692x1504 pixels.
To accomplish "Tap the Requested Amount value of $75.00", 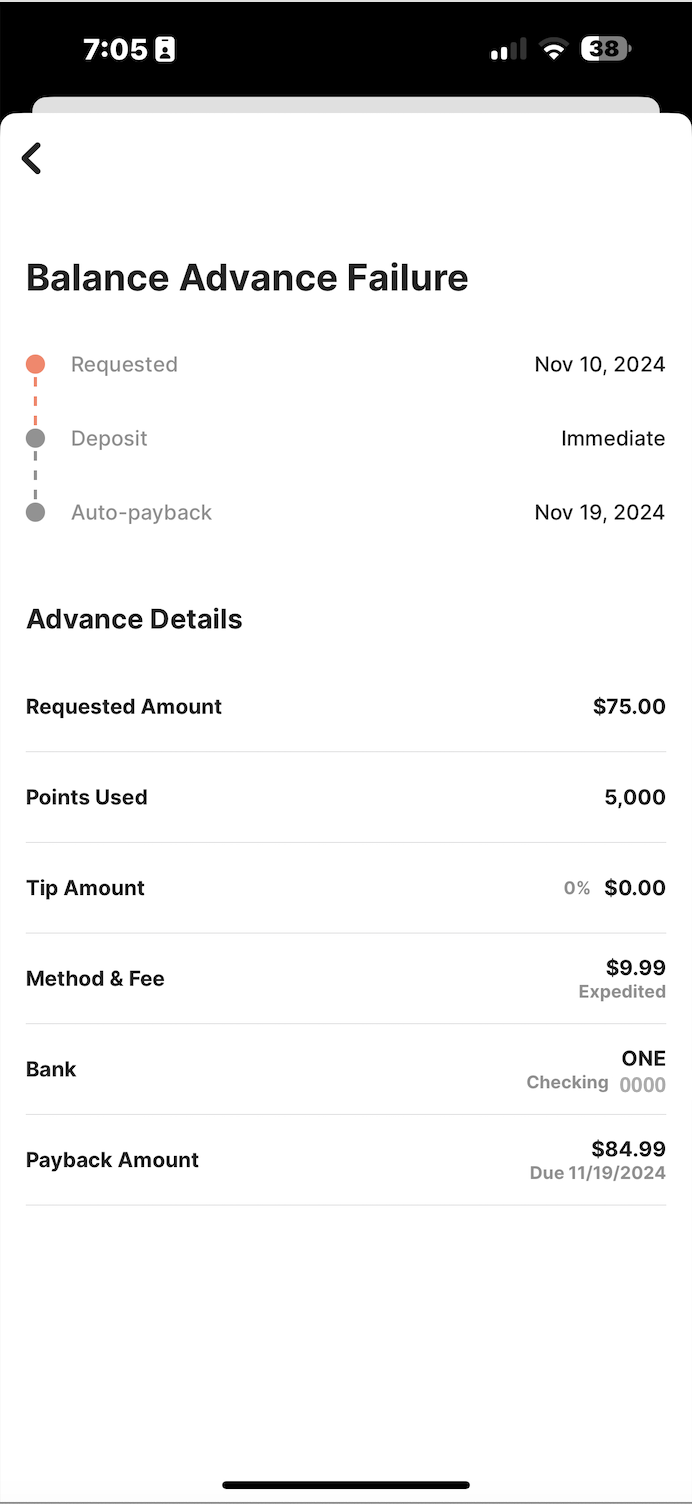I will [x=628, y=706].
